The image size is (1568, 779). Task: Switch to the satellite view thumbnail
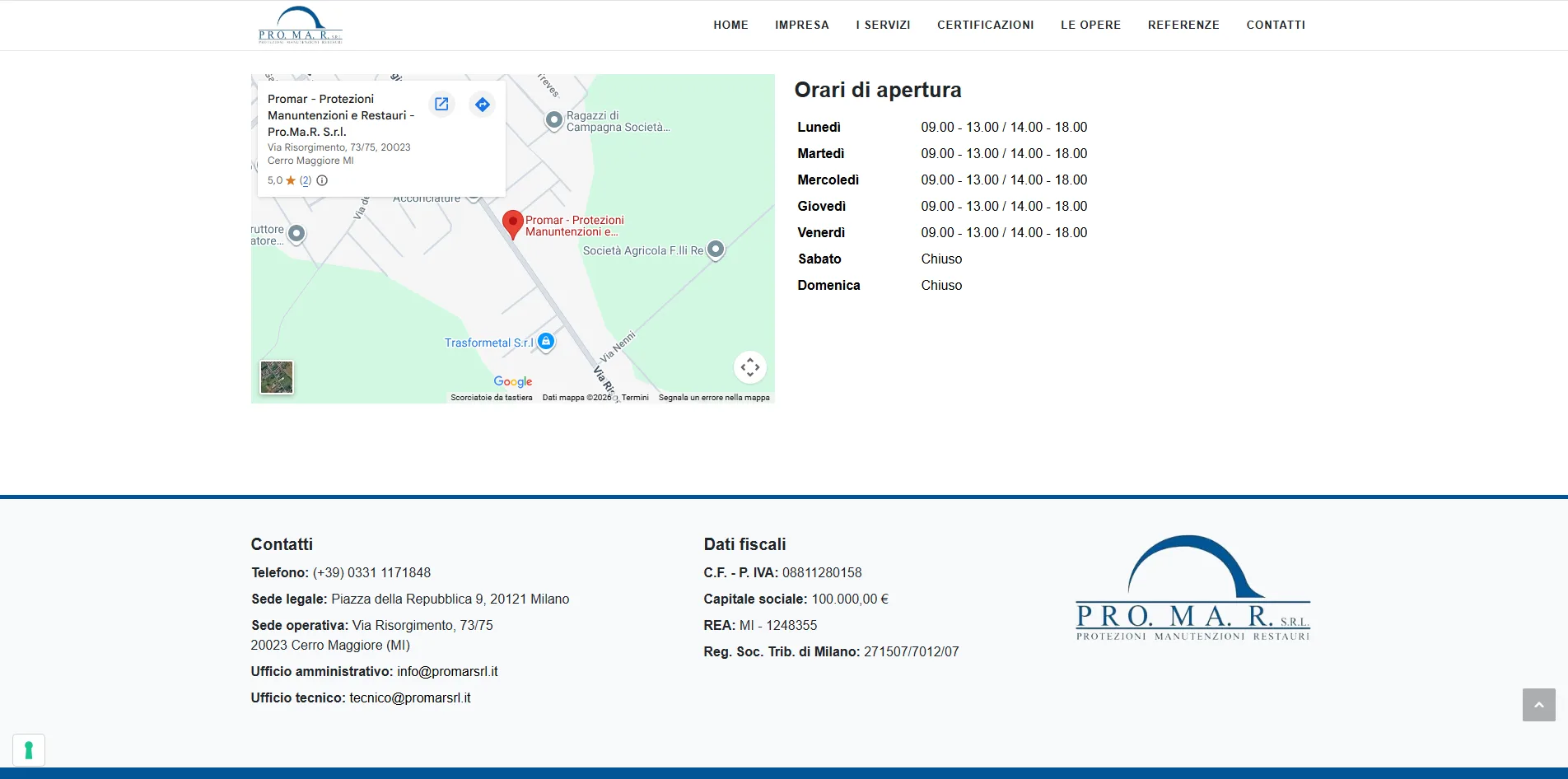277,377
